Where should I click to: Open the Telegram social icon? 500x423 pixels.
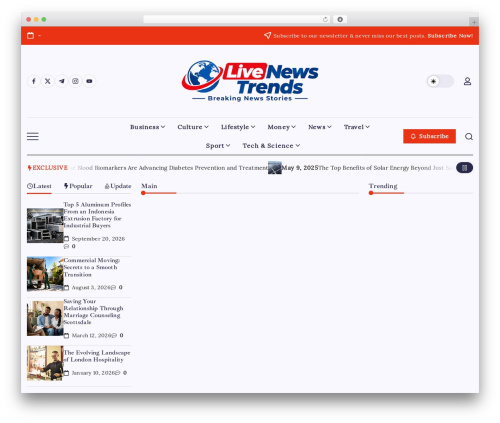tap(62, 81)
